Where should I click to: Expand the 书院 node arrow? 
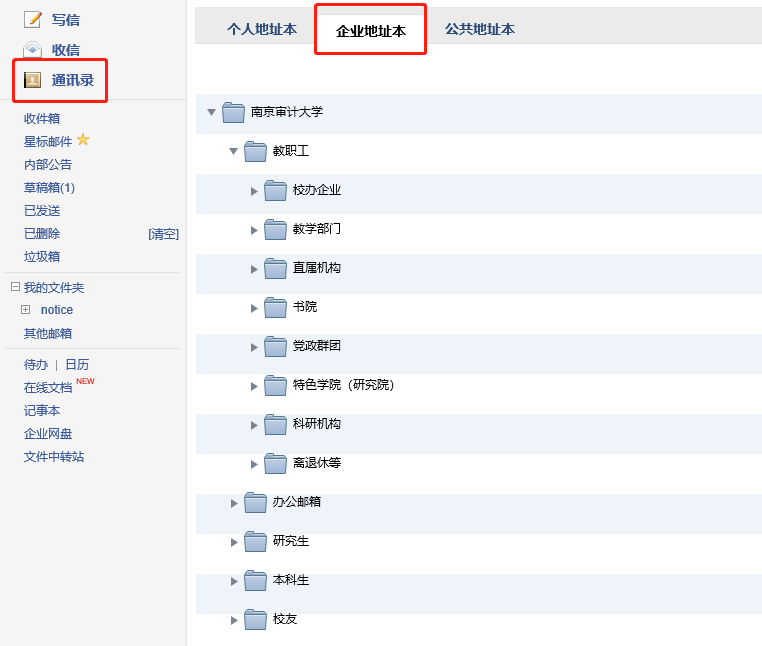[x=254, y=308]
